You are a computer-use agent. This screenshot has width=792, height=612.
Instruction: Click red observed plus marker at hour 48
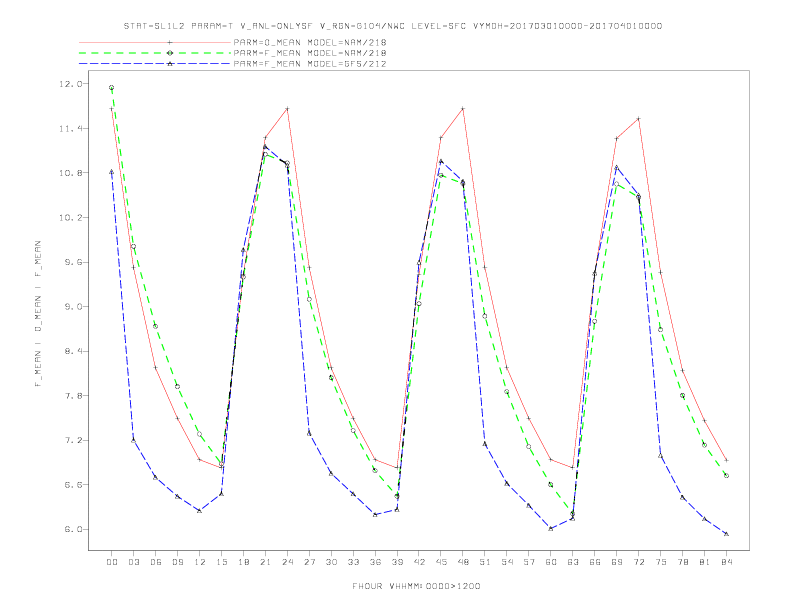coord(463,109)
